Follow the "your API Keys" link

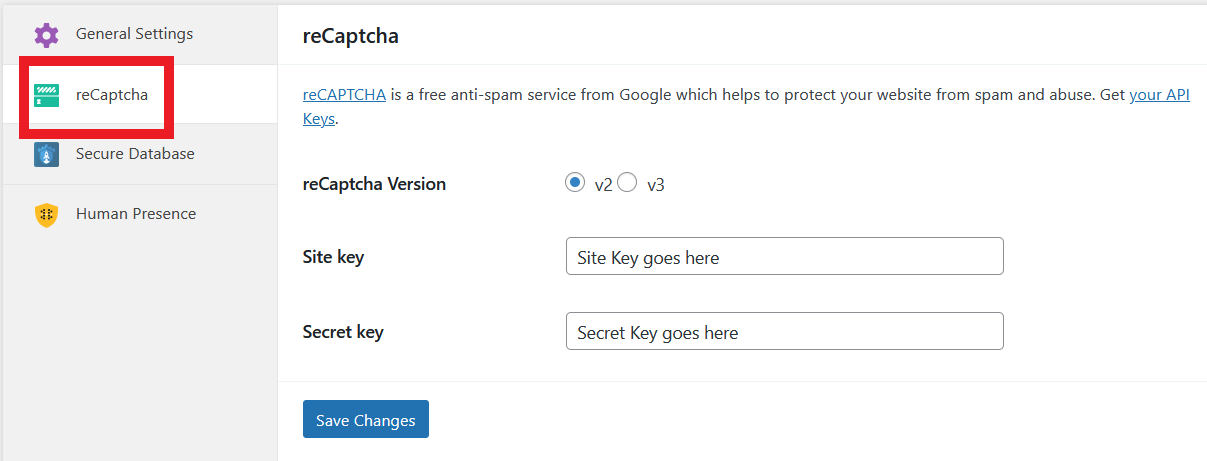coord(1159,96)
